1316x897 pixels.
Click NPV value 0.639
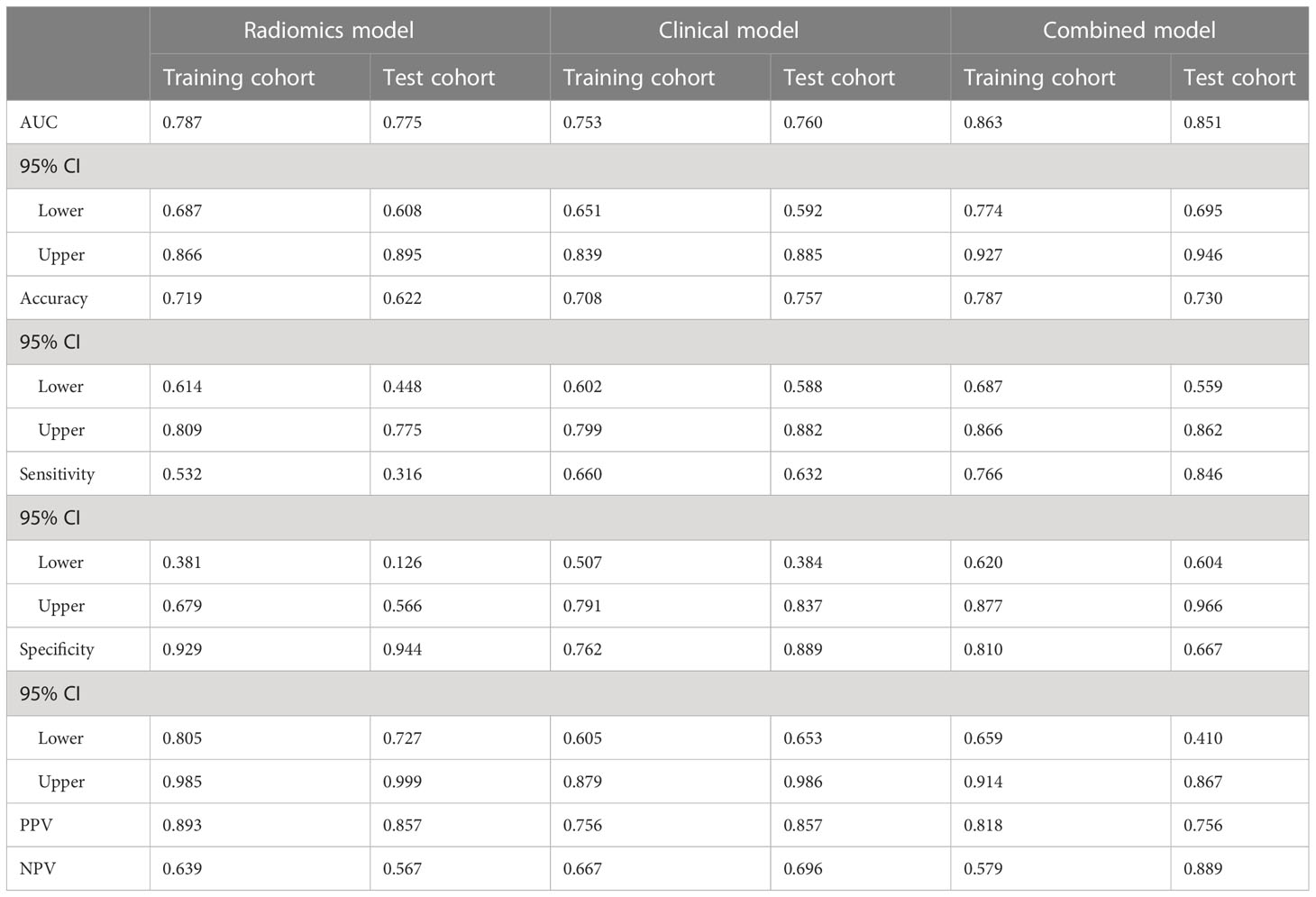pyautogui.click(x=182, y=870)
